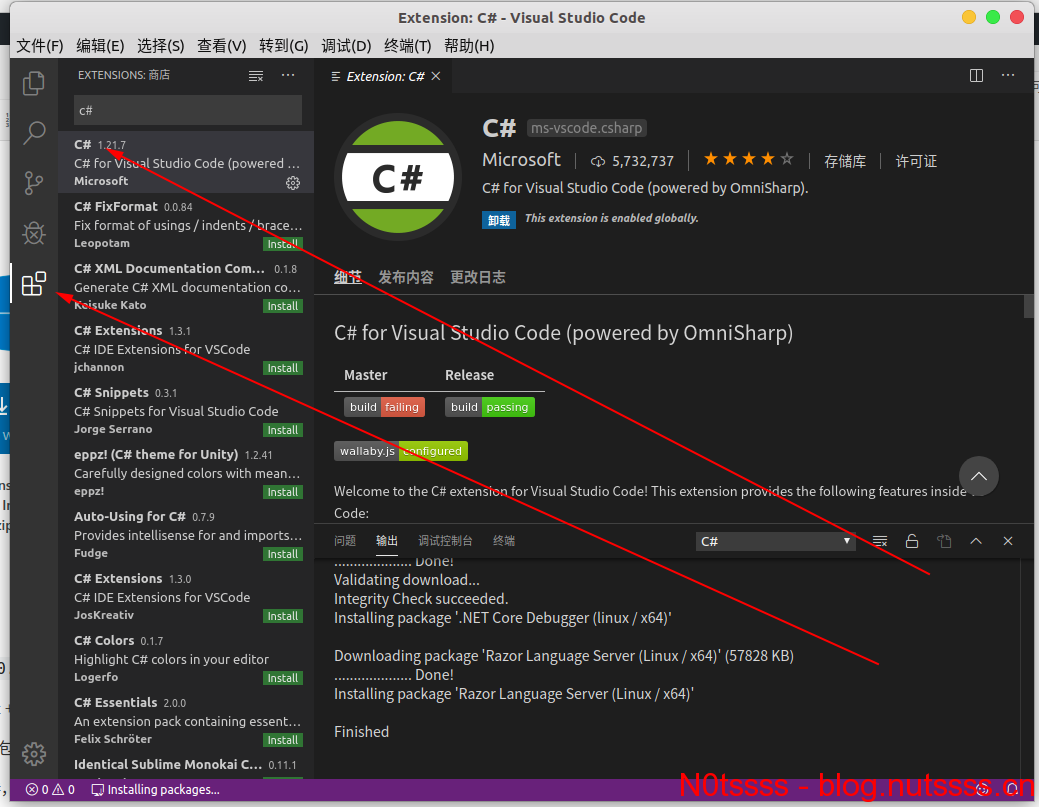Image resolution: width=1039 pixels, height=807 pixels.
Task: Click the build failing badge
Action: [384, 407]
